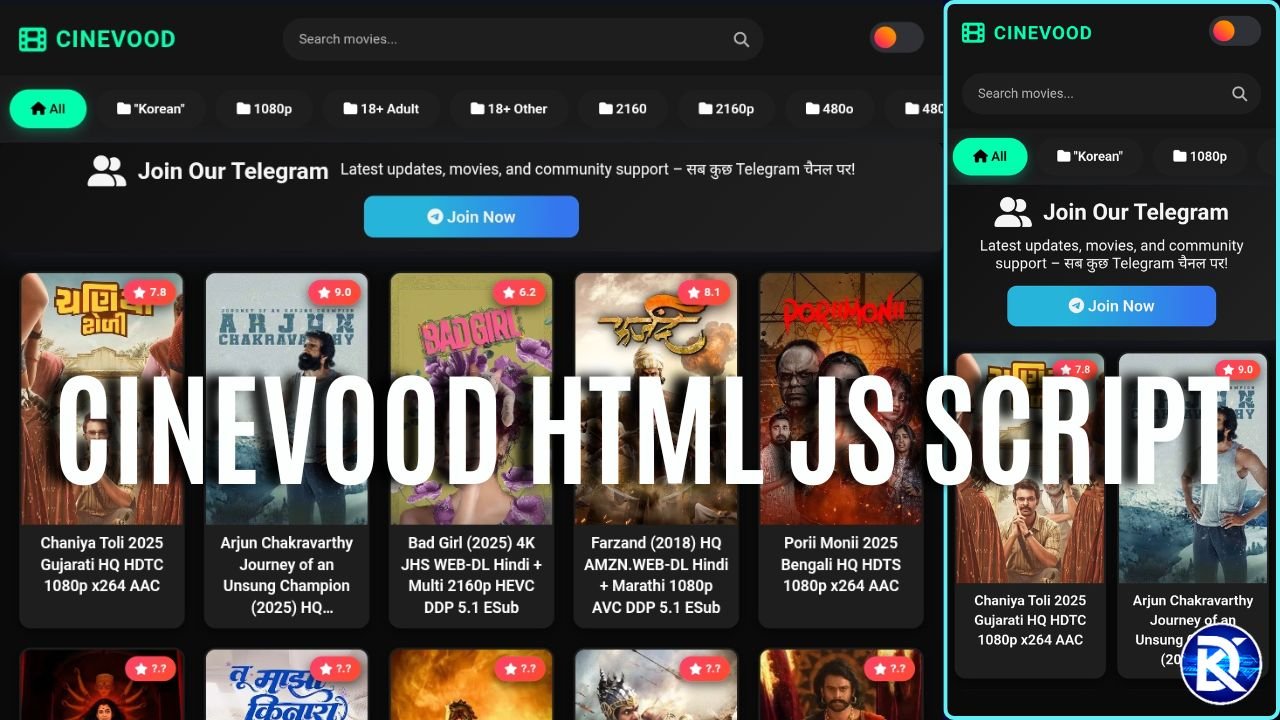Viewport: 1280px width, 720px height.
Task: Select the 480o filter tab
Action: point(829,108)
